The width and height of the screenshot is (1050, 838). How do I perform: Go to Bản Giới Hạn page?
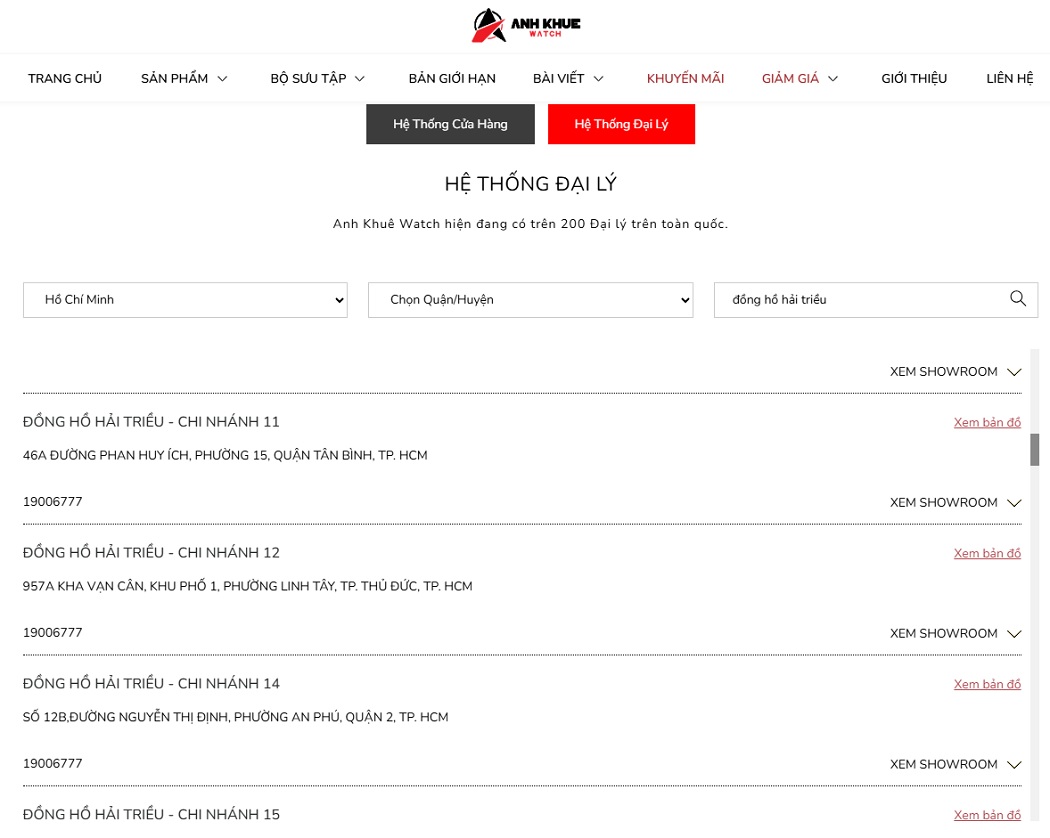point(452,78)
